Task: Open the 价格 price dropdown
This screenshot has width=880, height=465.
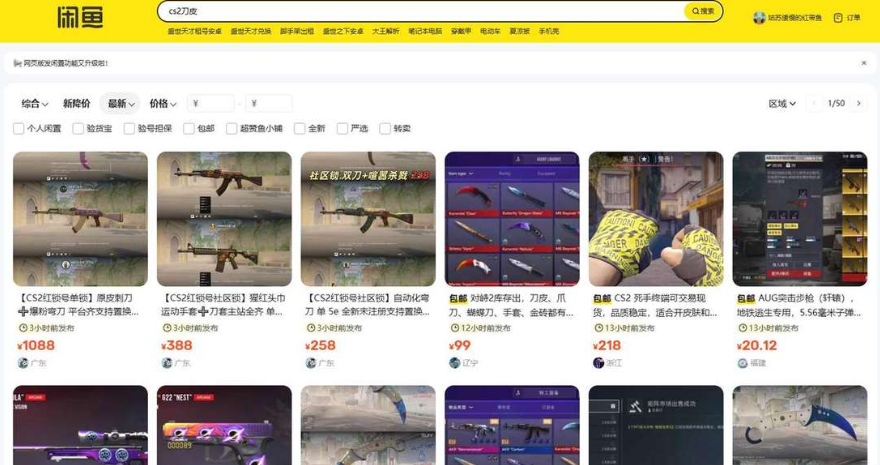Action: pos(163,104)
